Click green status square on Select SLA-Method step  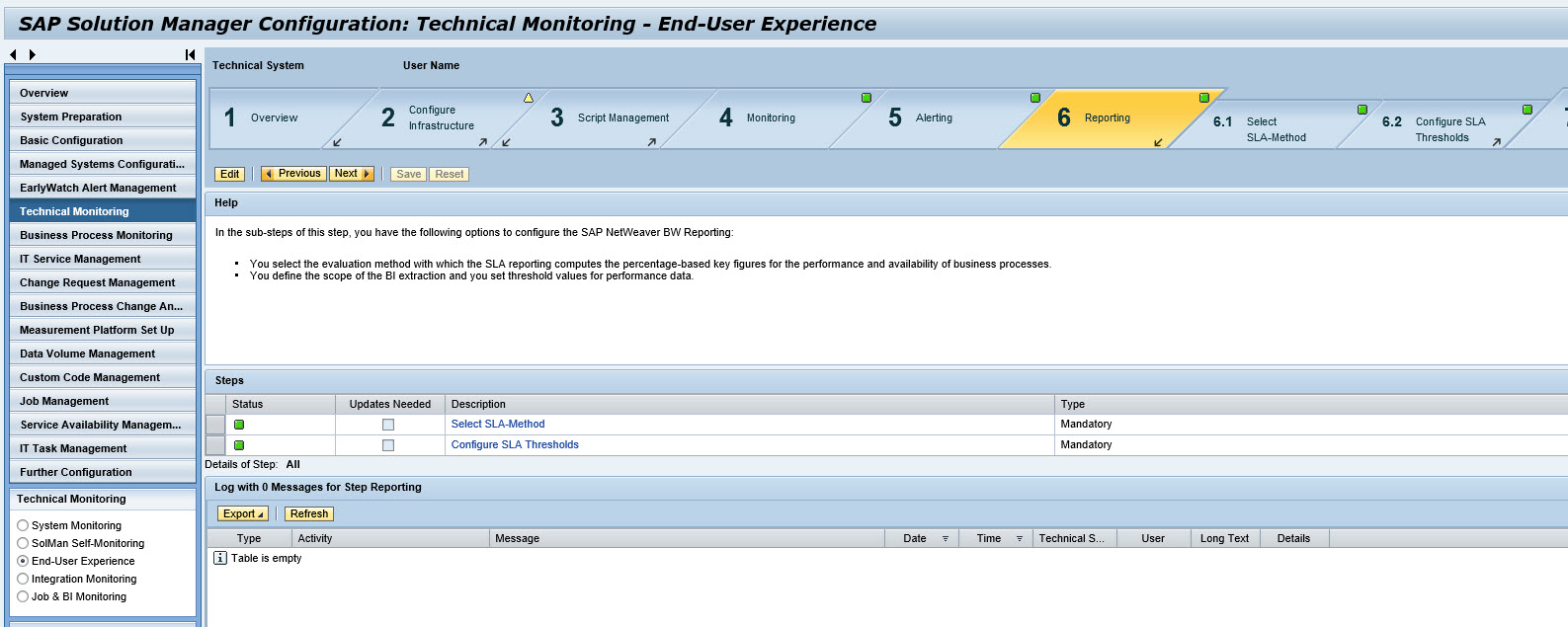coord(1362,110)
